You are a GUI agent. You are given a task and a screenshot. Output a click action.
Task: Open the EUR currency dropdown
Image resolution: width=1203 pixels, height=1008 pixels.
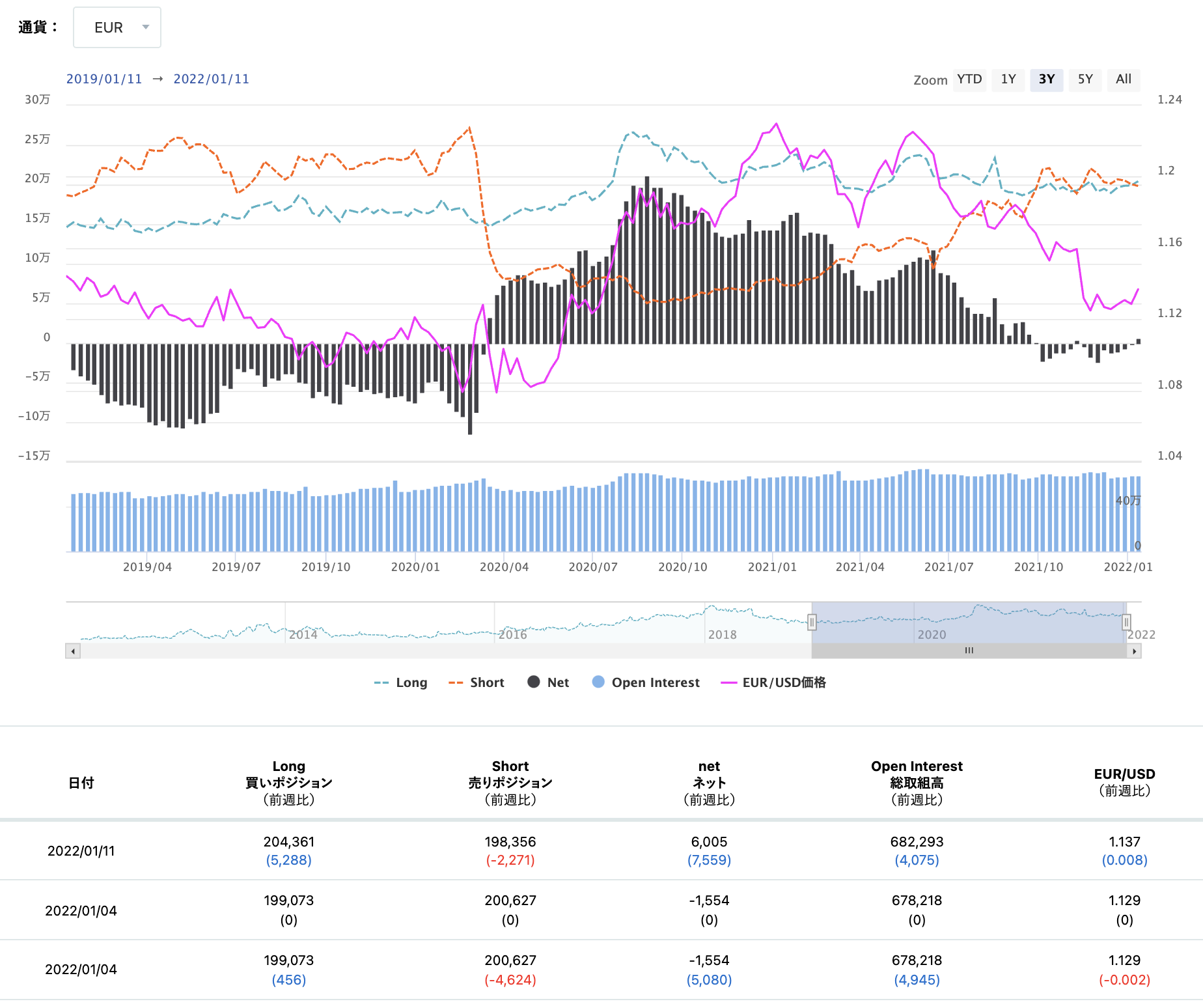(117, 27)
